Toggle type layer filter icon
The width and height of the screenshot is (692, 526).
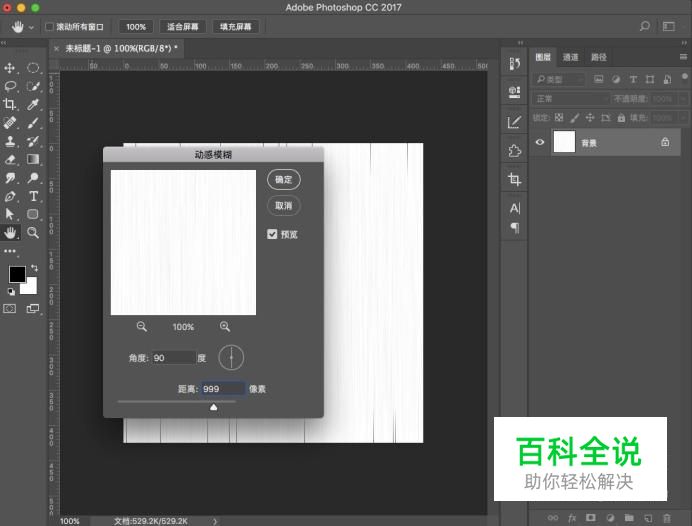point(633,79)
